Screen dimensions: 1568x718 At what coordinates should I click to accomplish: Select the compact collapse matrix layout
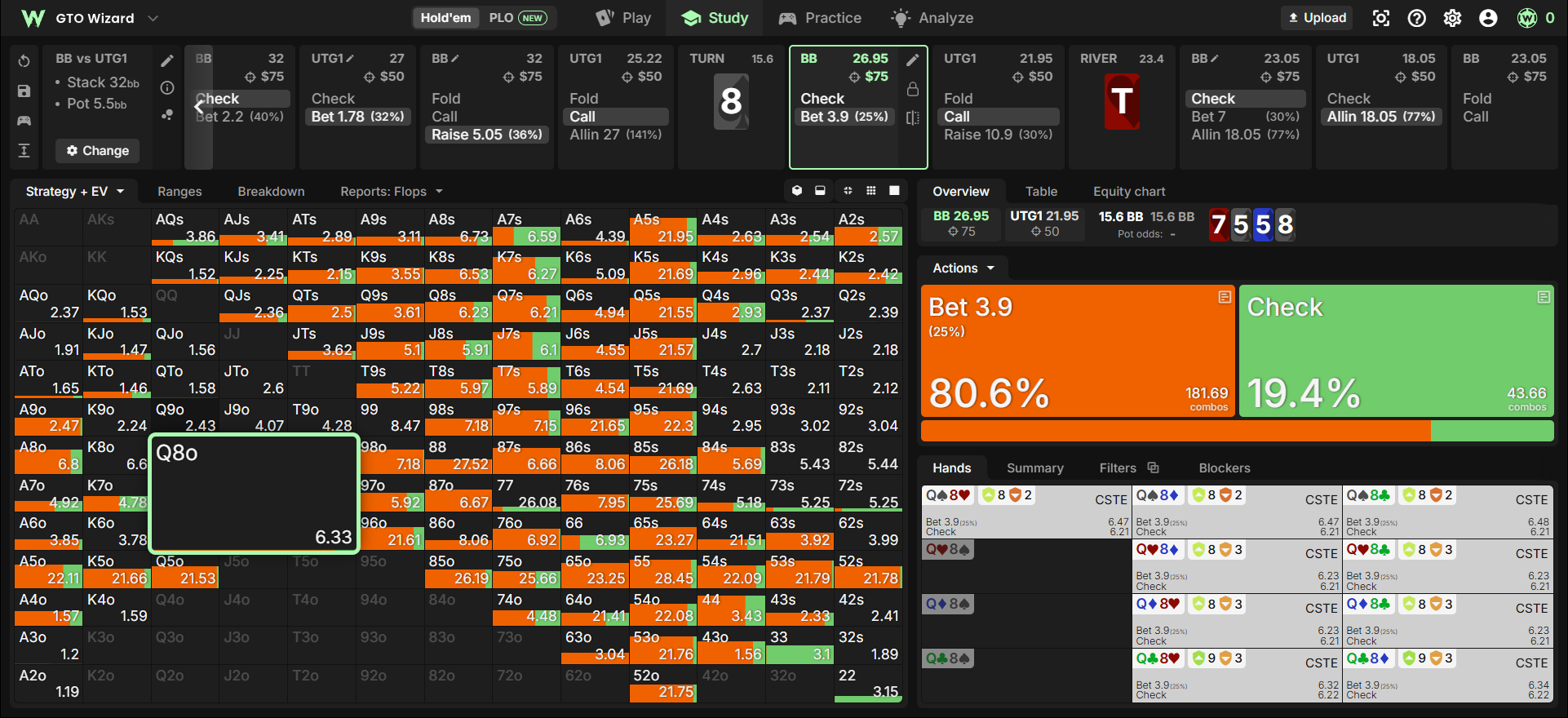coord(848,191)
